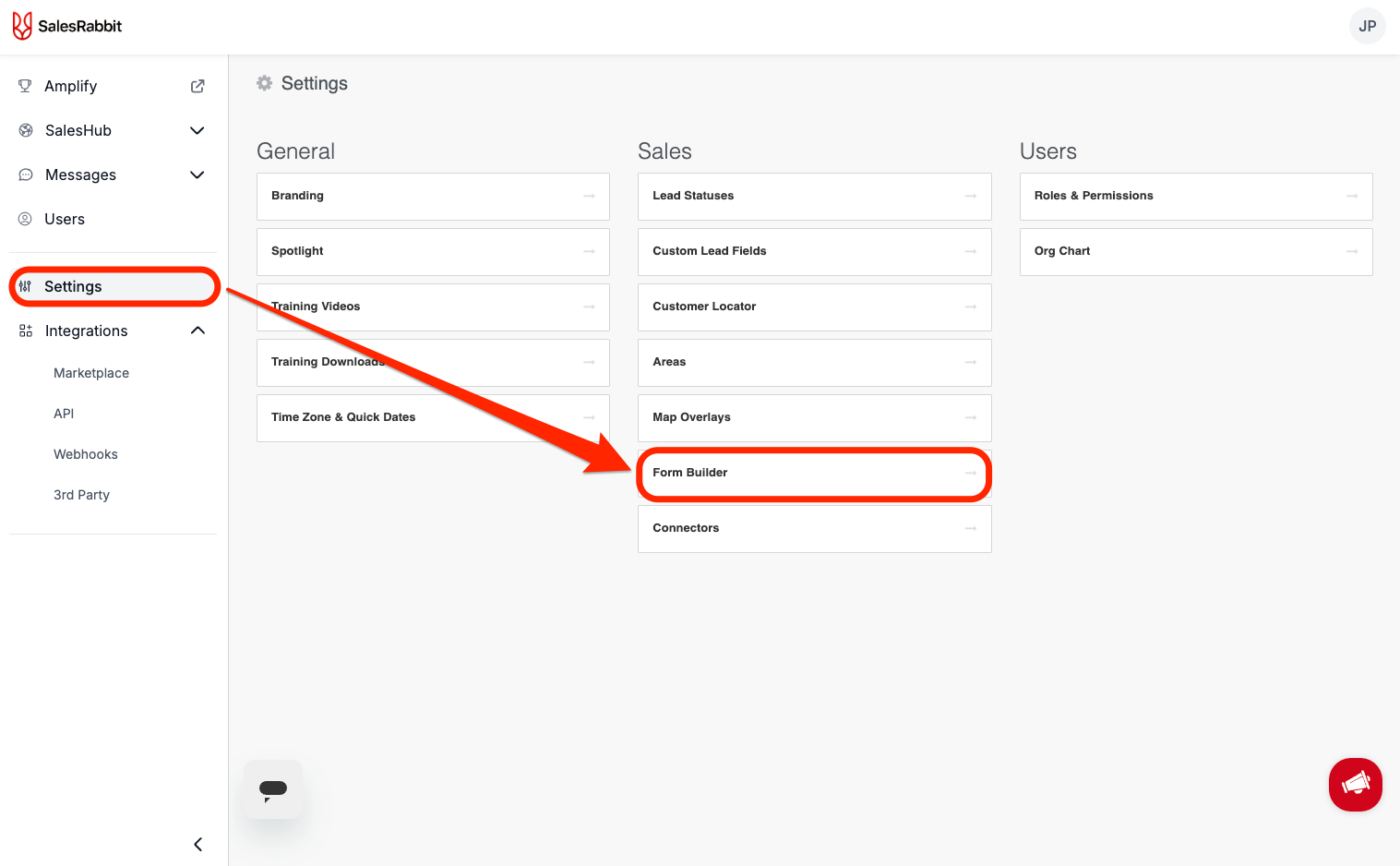Collapse the sidebar with the left chevron
The image size is (1400, 866).
coord(198,844)
